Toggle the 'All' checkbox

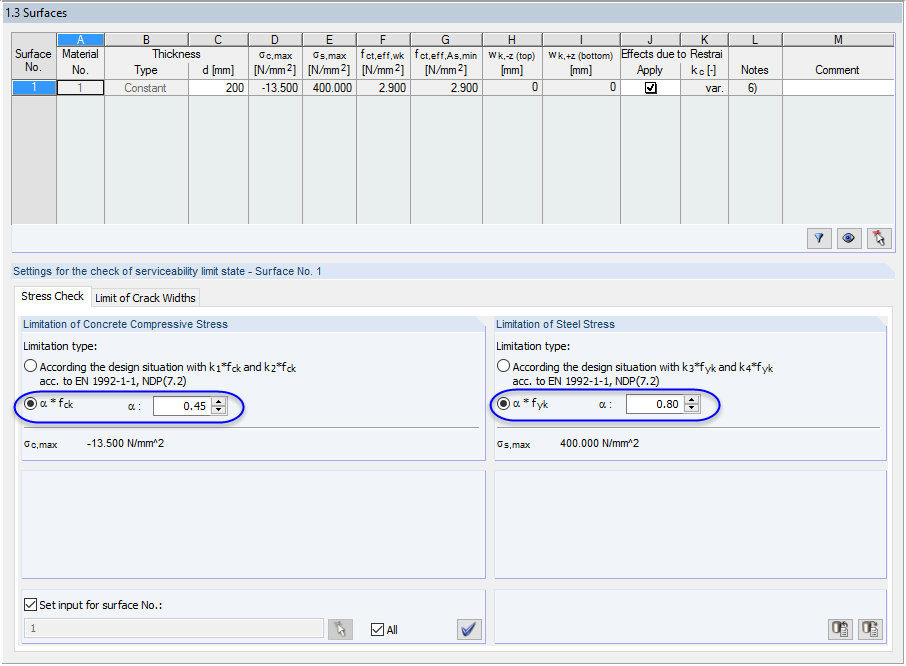coord(375,629)
